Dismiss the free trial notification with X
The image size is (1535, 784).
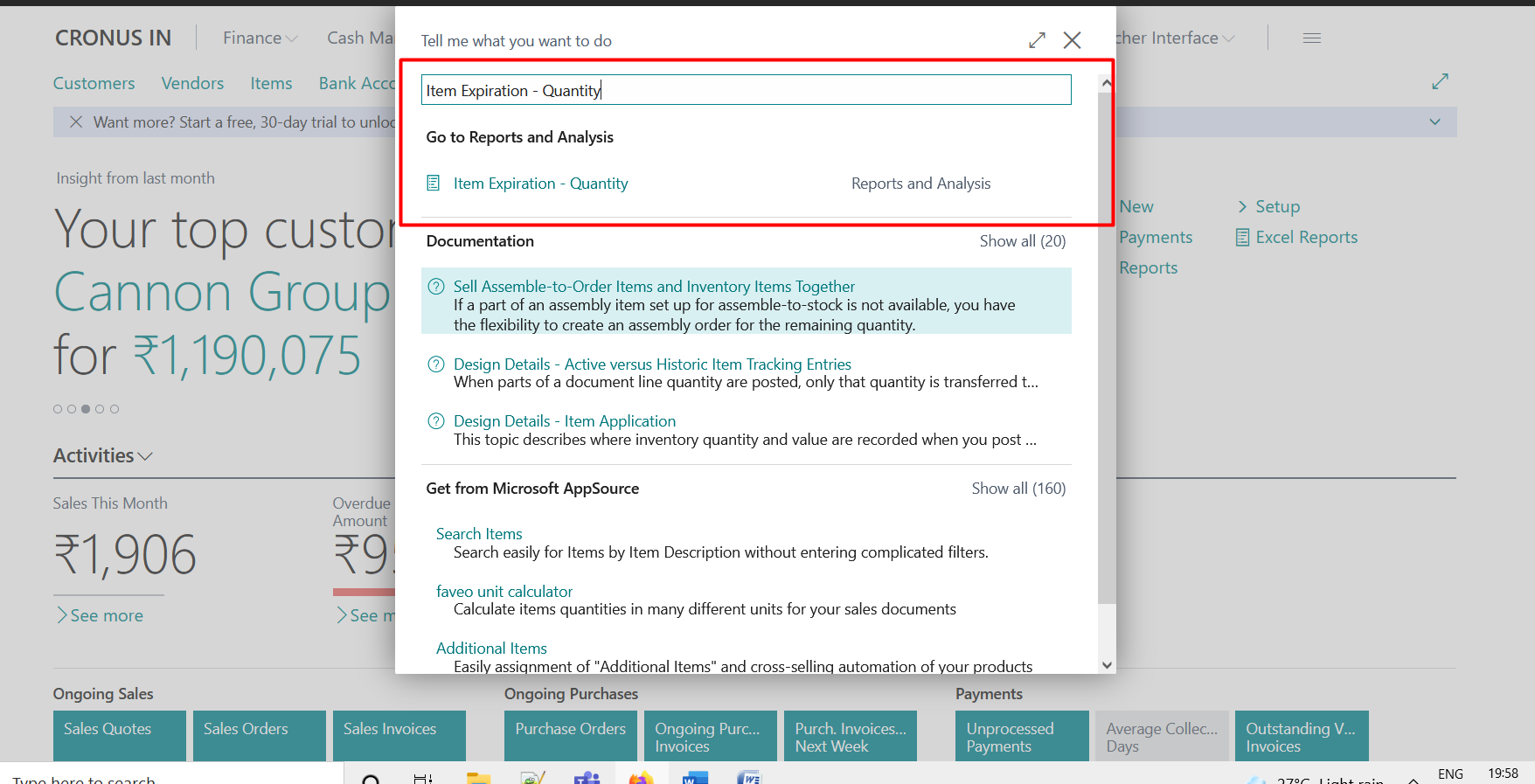76,122
